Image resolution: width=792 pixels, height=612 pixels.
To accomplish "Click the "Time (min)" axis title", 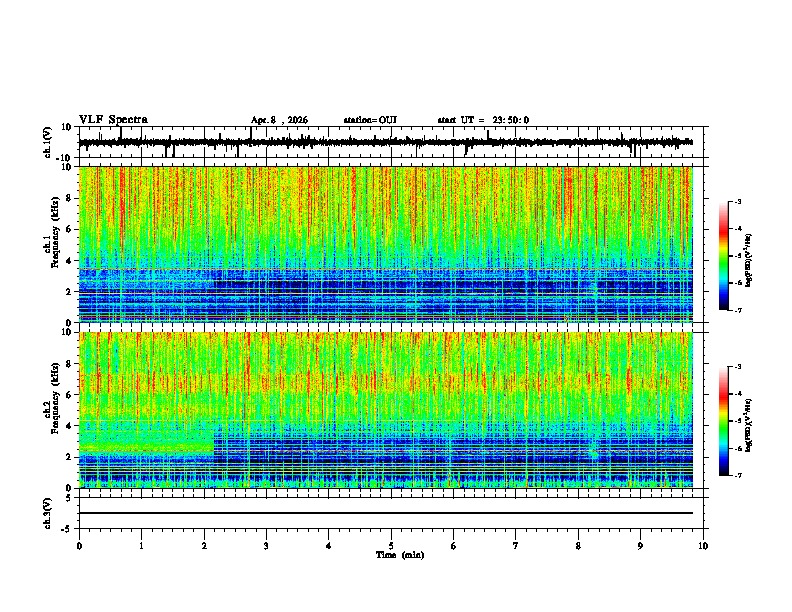I will [x=400, y=555].
